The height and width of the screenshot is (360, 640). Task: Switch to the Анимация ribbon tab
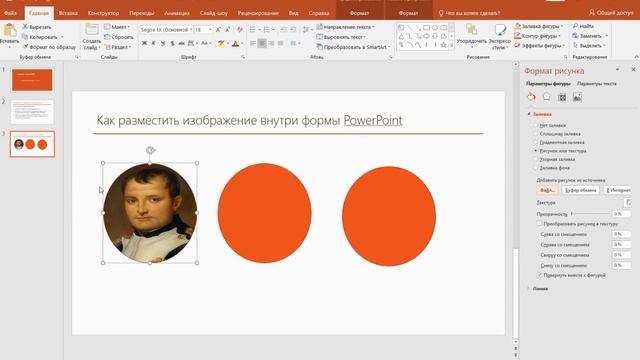177,13
